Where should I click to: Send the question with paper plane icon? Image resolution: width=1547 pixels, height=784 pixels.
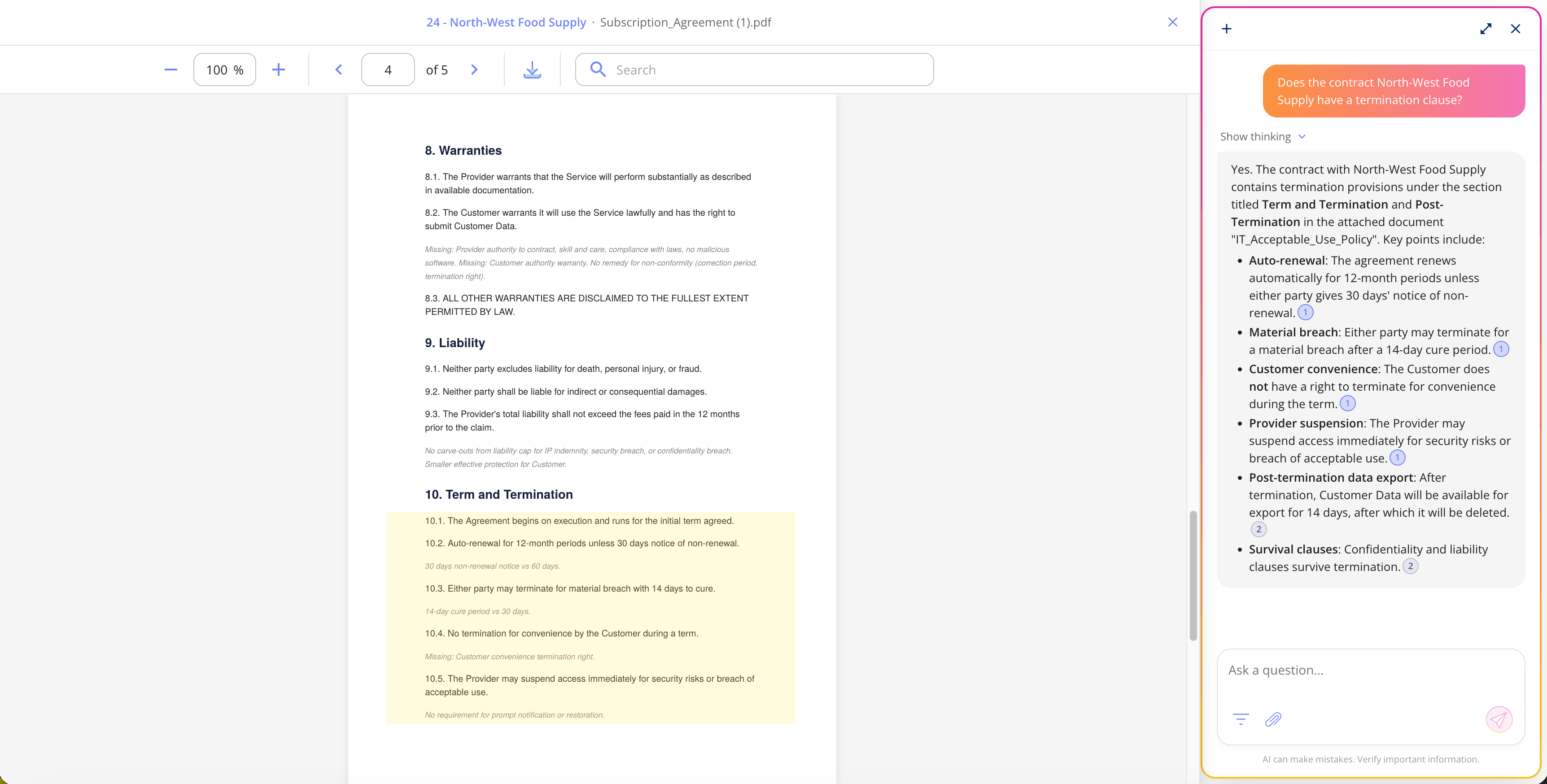[1499, 719]
